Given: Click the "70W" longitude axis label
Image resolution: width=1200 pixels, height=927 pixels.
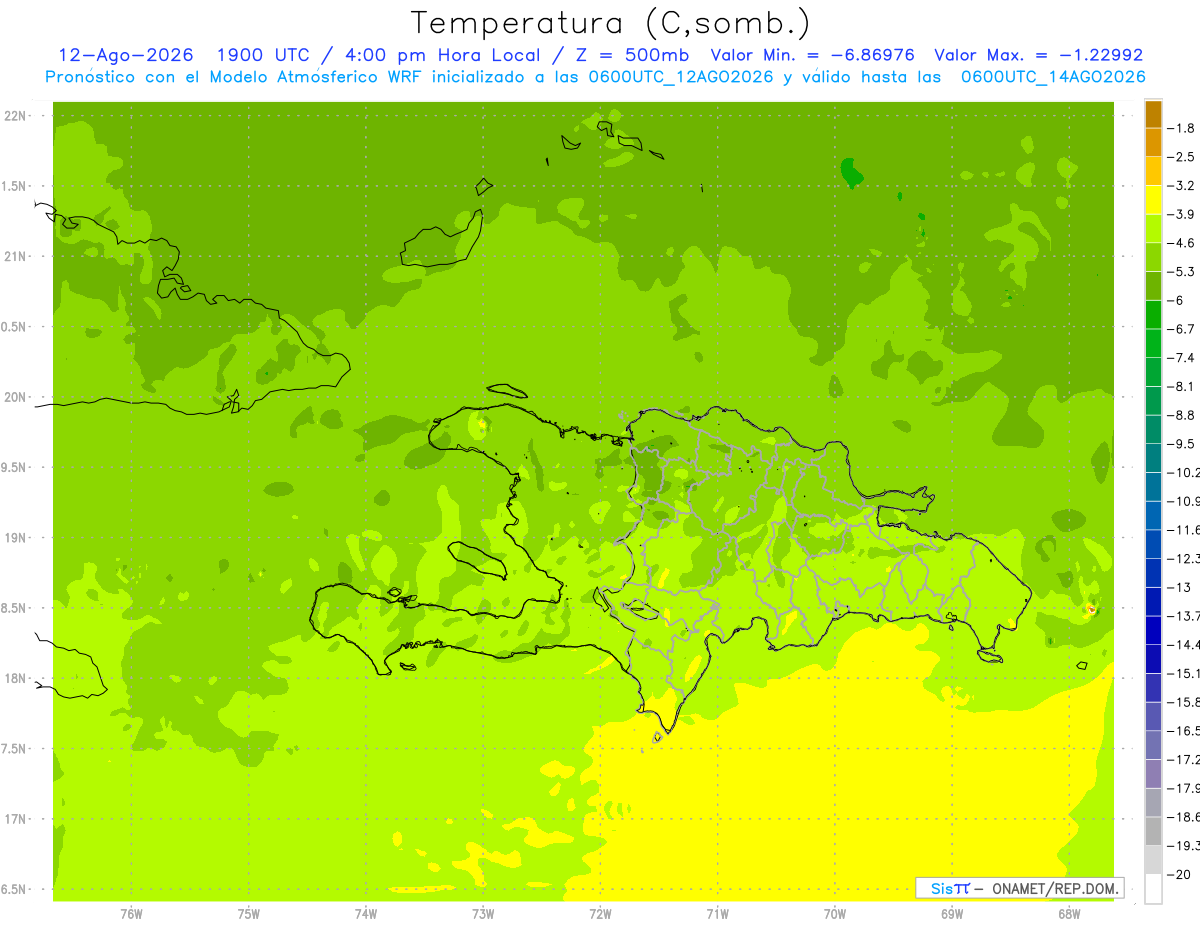Looking at the screenshot, I should point(834,914).
